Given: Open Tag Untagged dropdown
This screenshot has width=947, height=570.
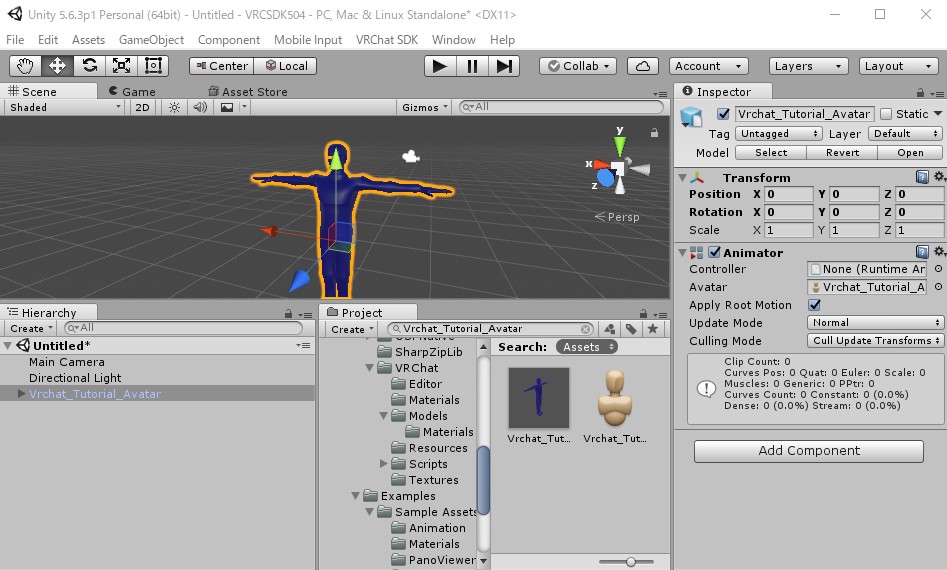Looking at the screenshot, I should [x=778, y=133].
